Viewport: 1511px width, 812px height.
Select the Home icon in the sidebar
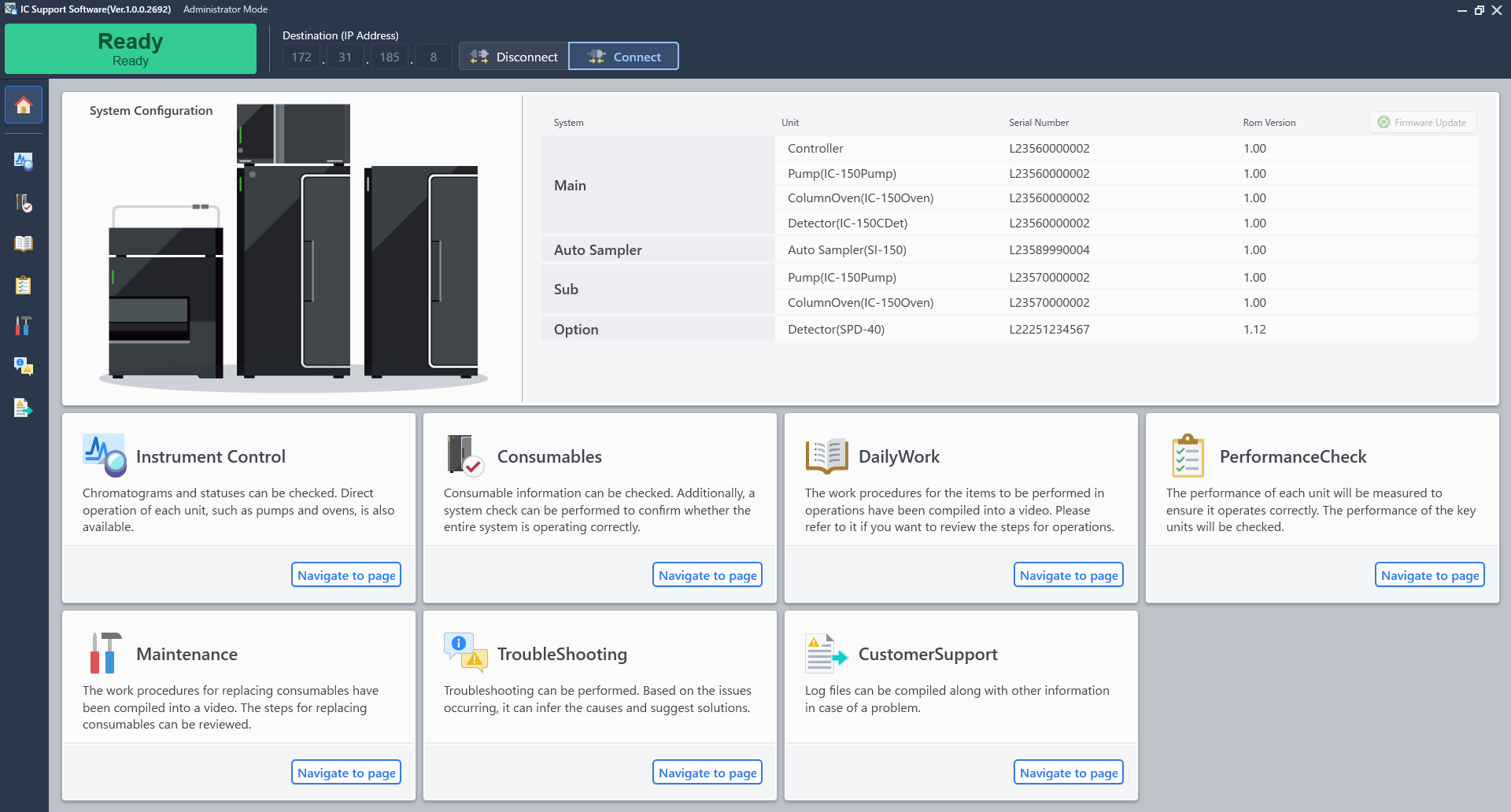pos(23,105)
